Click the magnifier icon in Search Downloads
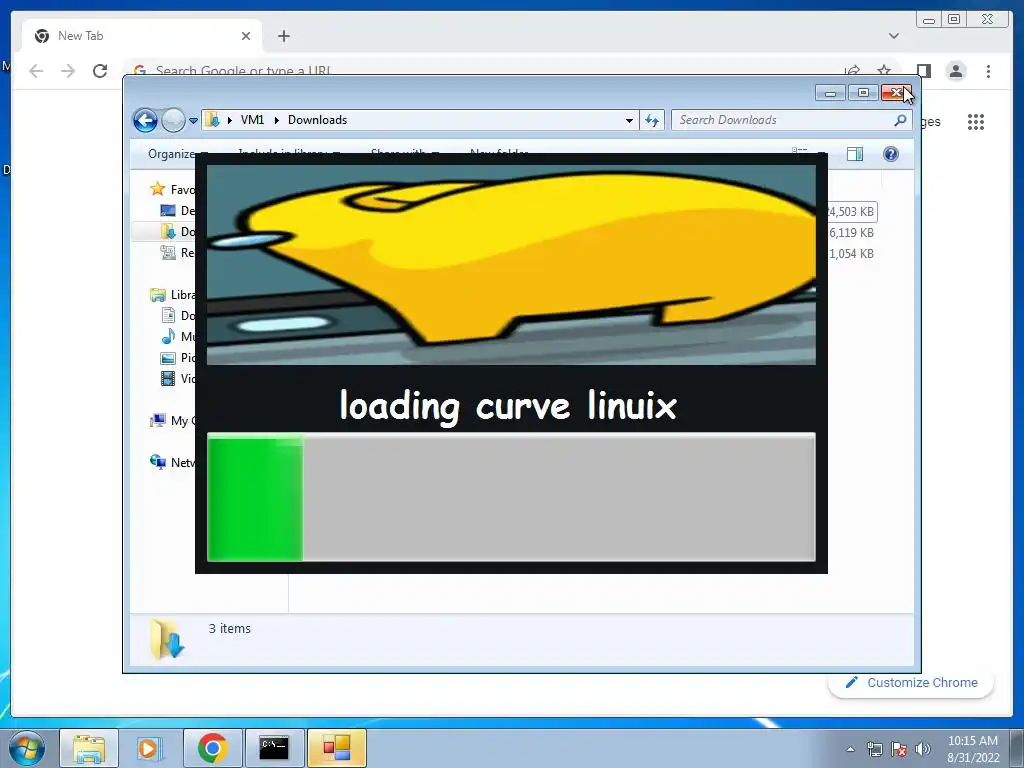The height and width of the screenshot is (768, 1024). point(900,120)
